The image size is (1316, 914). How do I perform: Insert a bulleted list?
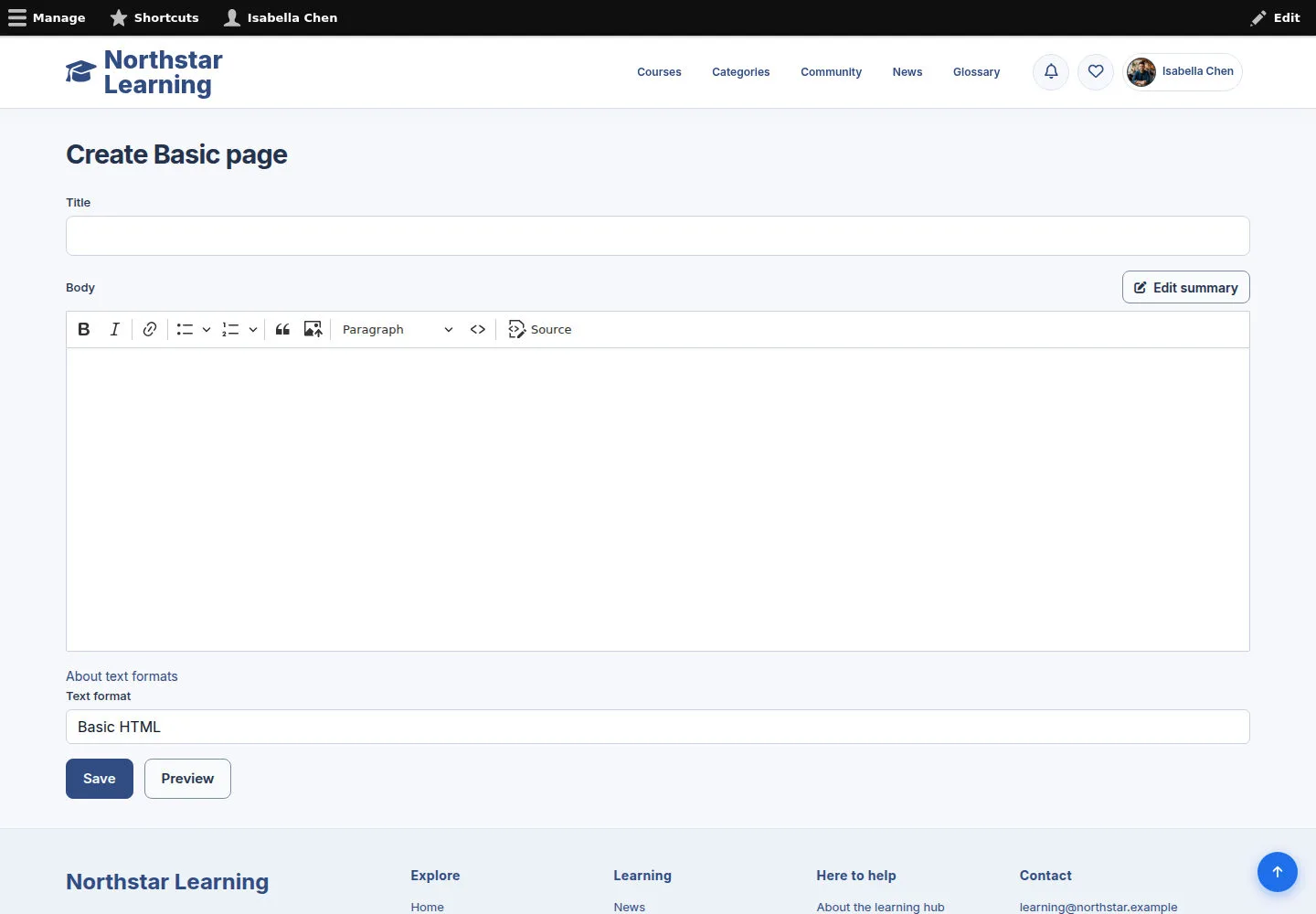(x=185, y=329)
